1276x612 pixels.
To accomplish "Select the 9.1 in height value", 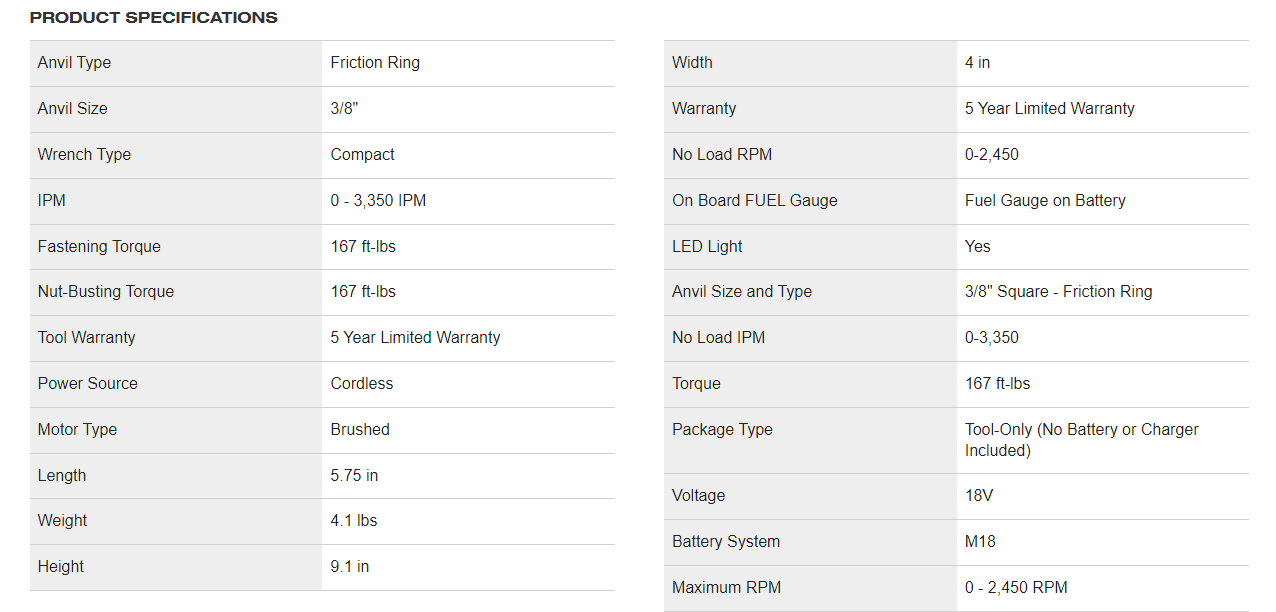I will 350,567.
